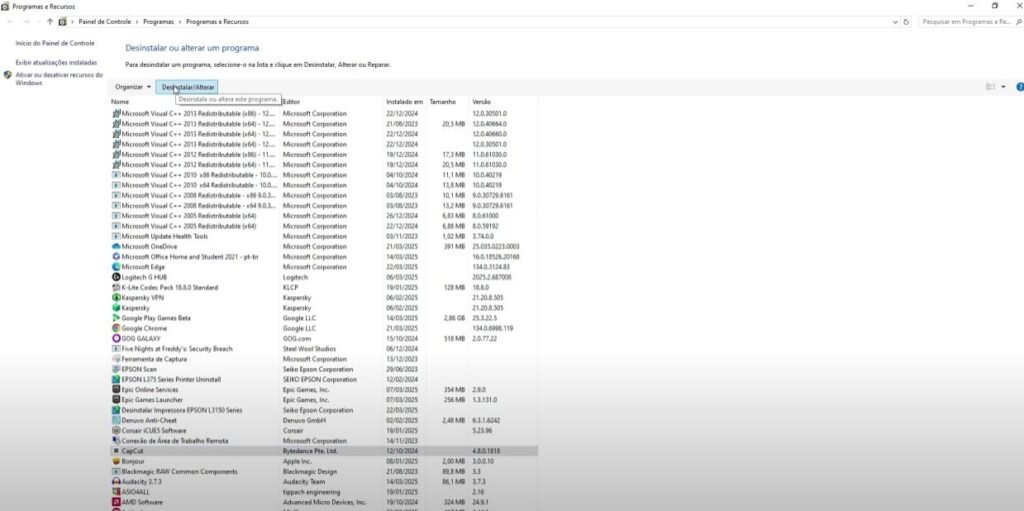The height and width of the screenshot is (511, 1024).
Task: Sort by the Nome column header
Action: 120,102
